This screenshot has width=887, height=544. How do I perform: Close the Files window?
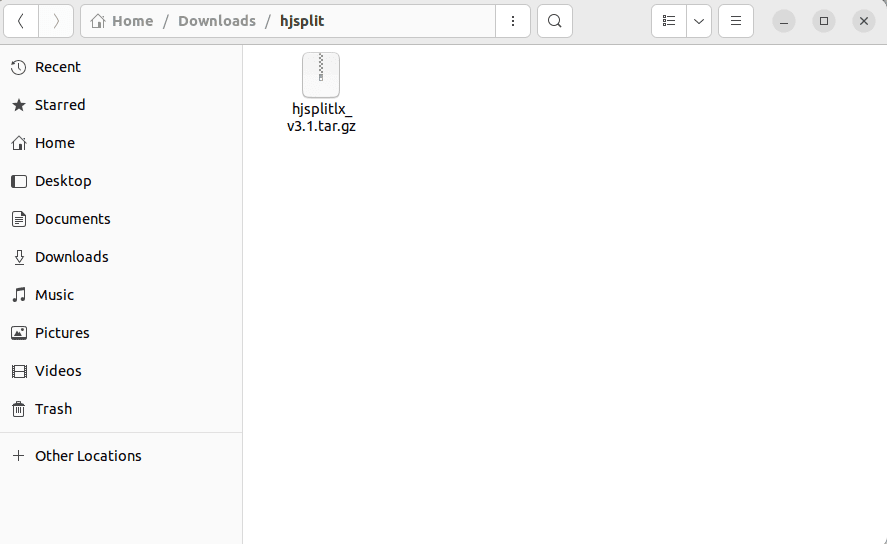[x=863, y=21]
